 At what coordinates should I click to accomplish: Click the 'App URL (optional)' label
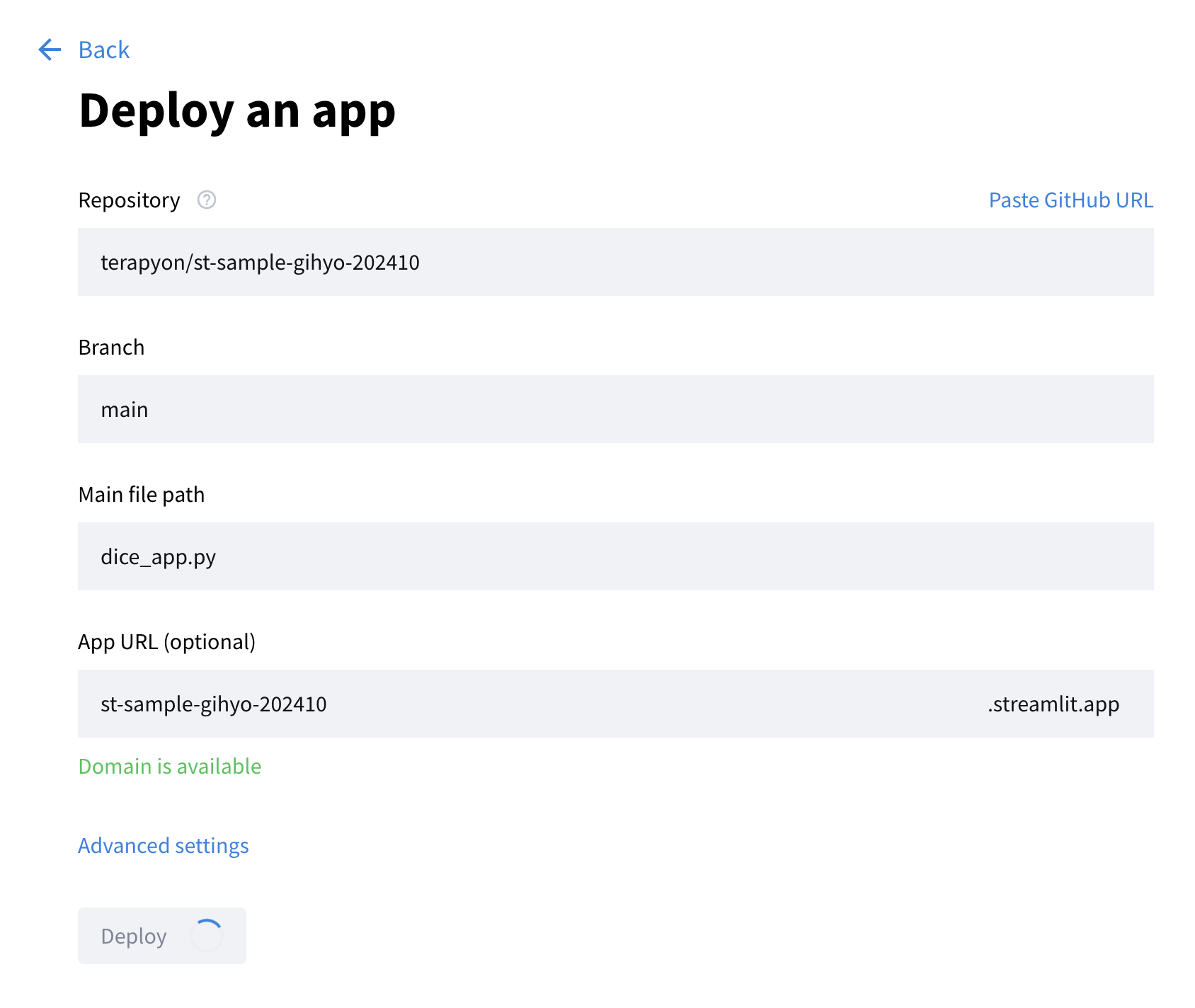[x=166, y=642]
